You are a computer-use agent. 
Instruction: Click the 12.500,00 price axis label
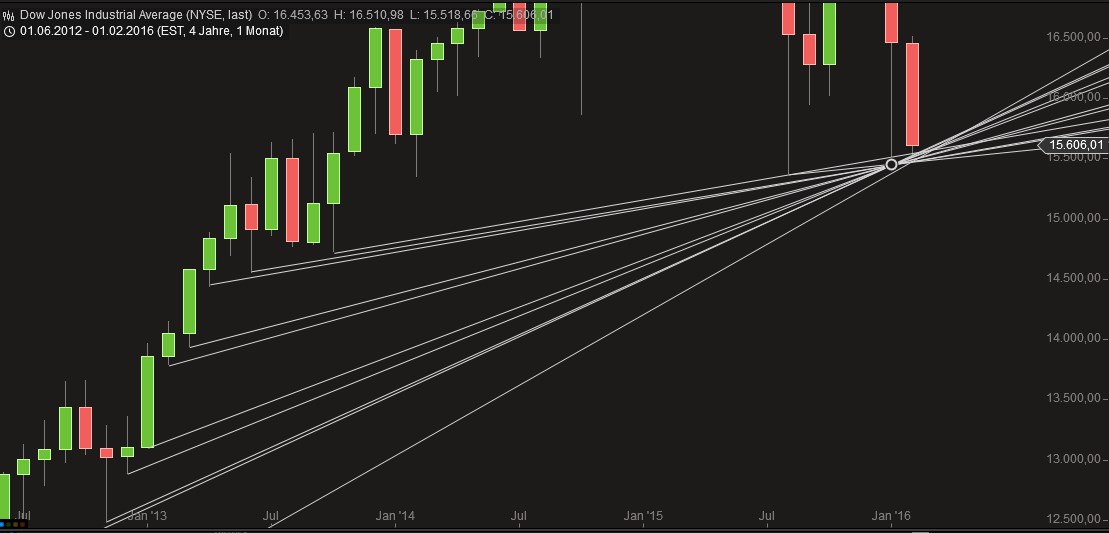(x=1074, y=519)
